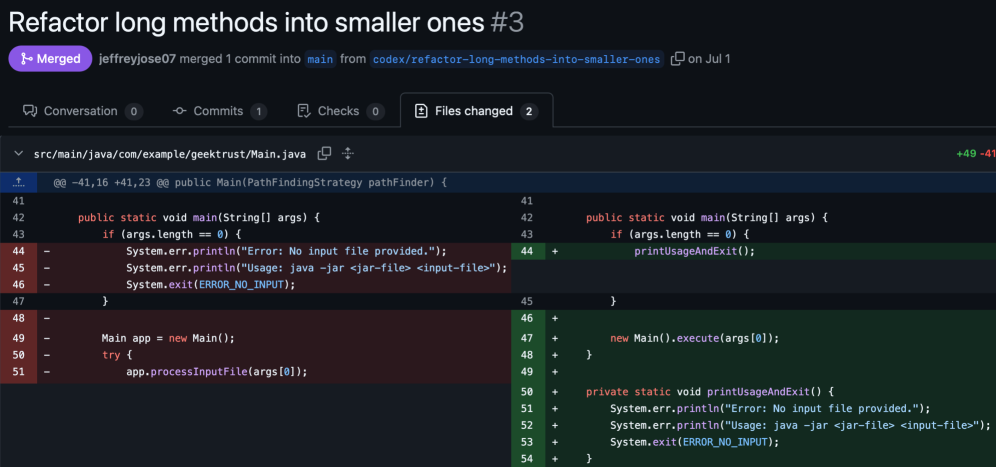Click the hunk header text @@ -41,16 +41,23

250,183
